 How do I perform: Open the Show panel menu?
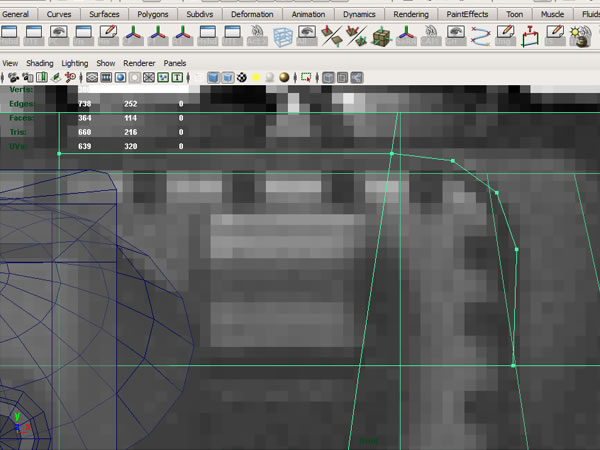(x=105, y=62)
